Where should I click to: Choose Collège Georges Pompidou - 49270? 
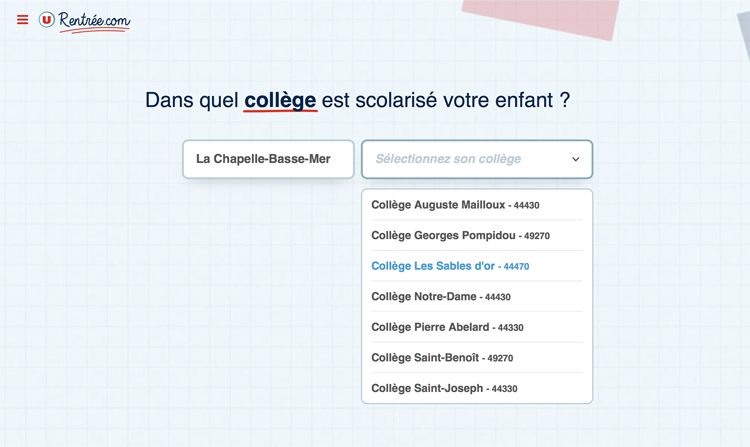[x=477, y=236]
